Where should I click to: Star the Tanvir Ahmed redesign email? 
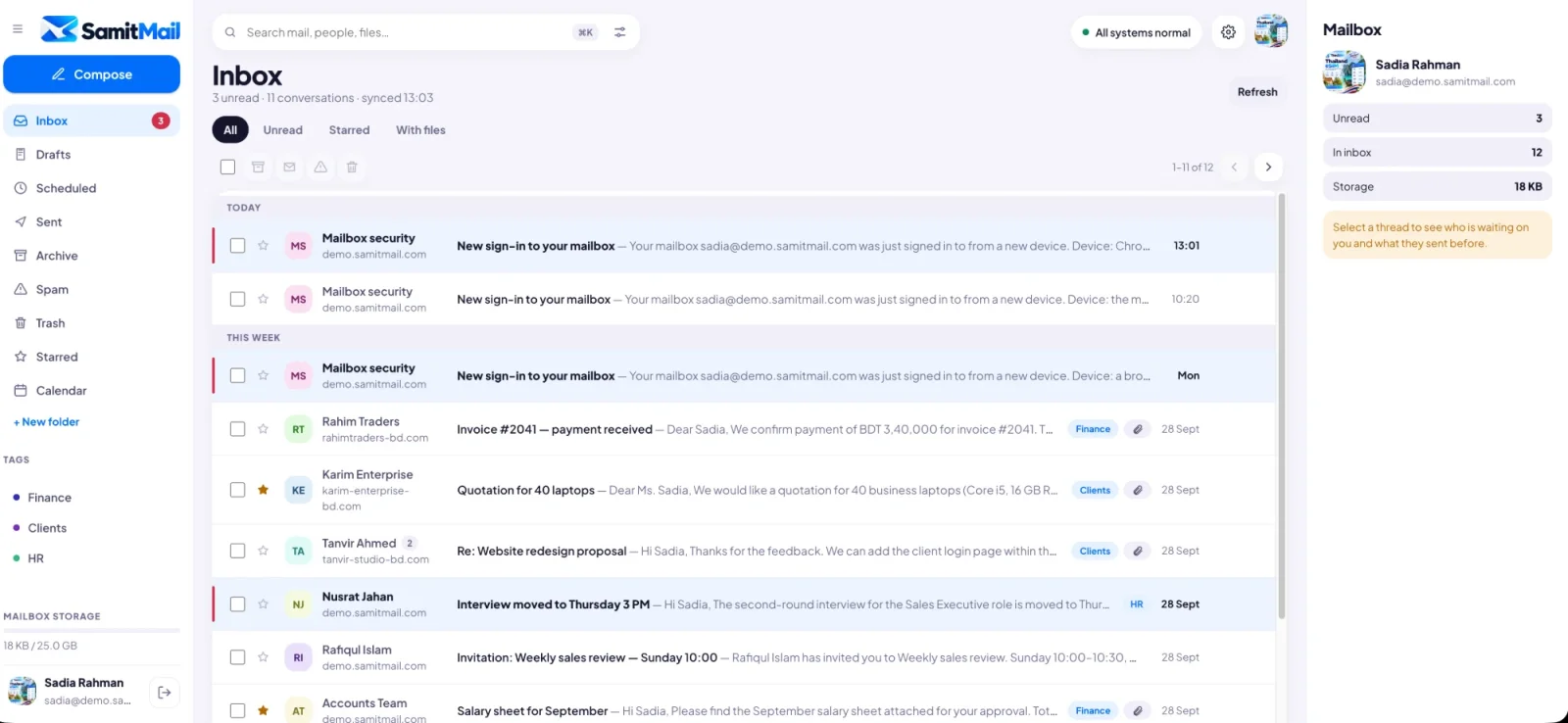(263, 551)
